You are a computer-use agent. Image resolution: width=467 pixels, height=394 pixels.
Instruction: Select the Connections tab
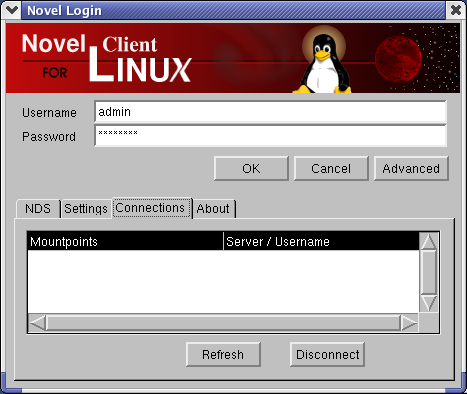tap(152, 208)
